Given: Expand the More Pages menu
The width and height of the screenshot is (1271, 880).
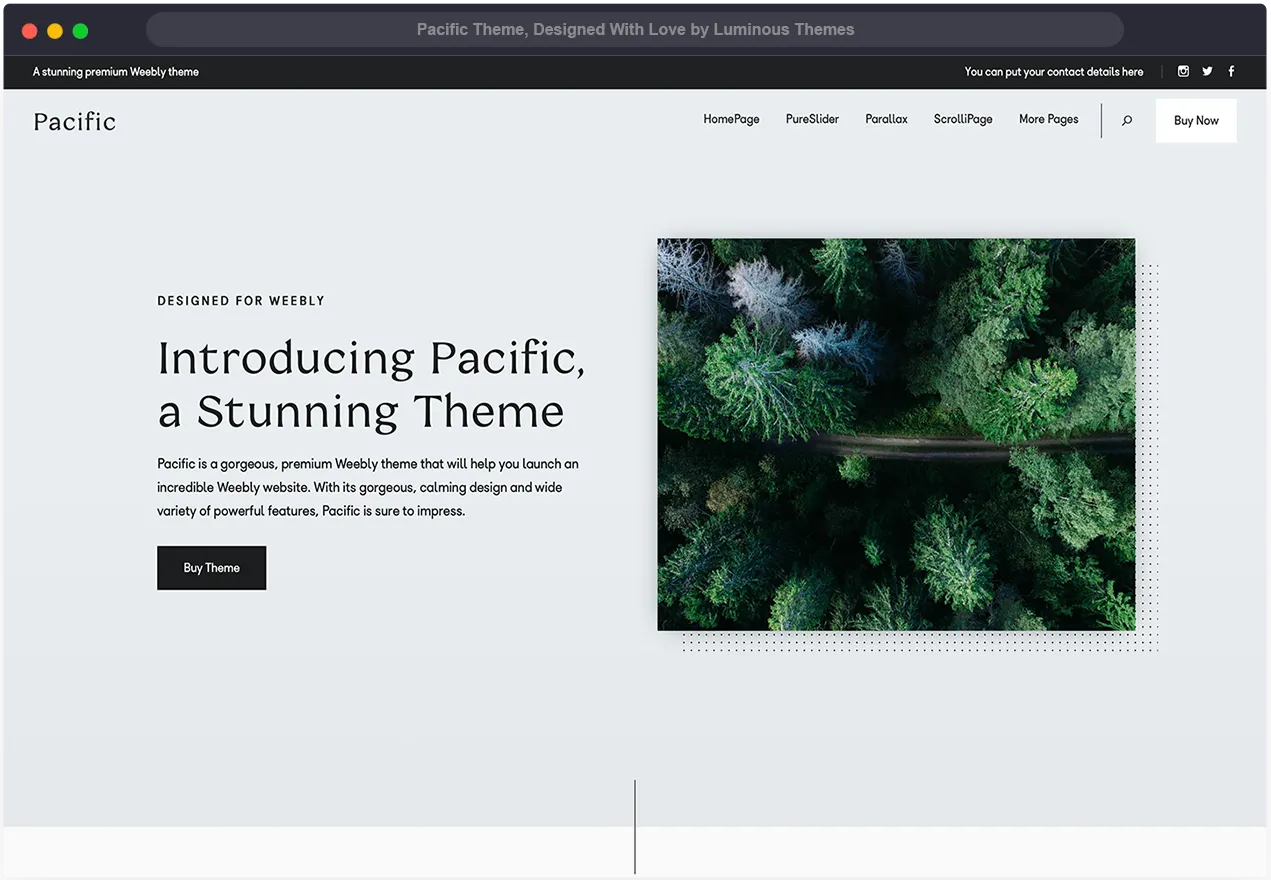Looking at the screenshot, I should pyautogui.click(x=1048, y=119).
